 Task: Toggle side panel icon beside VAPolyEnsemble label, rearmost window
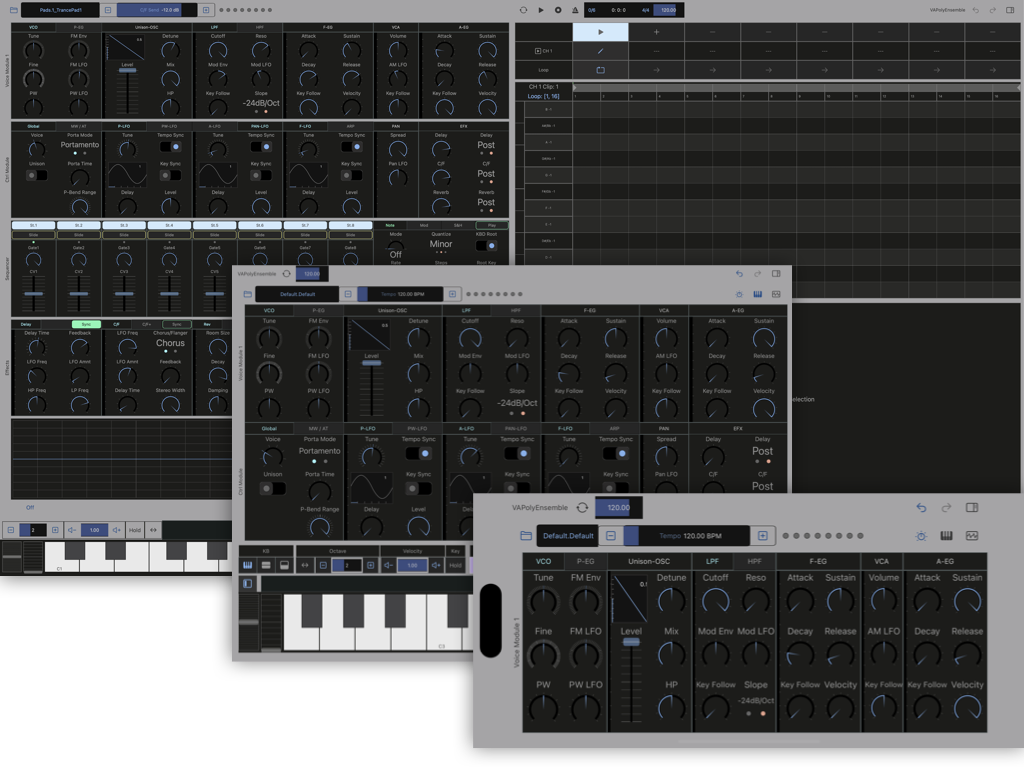pos(1010,10)
